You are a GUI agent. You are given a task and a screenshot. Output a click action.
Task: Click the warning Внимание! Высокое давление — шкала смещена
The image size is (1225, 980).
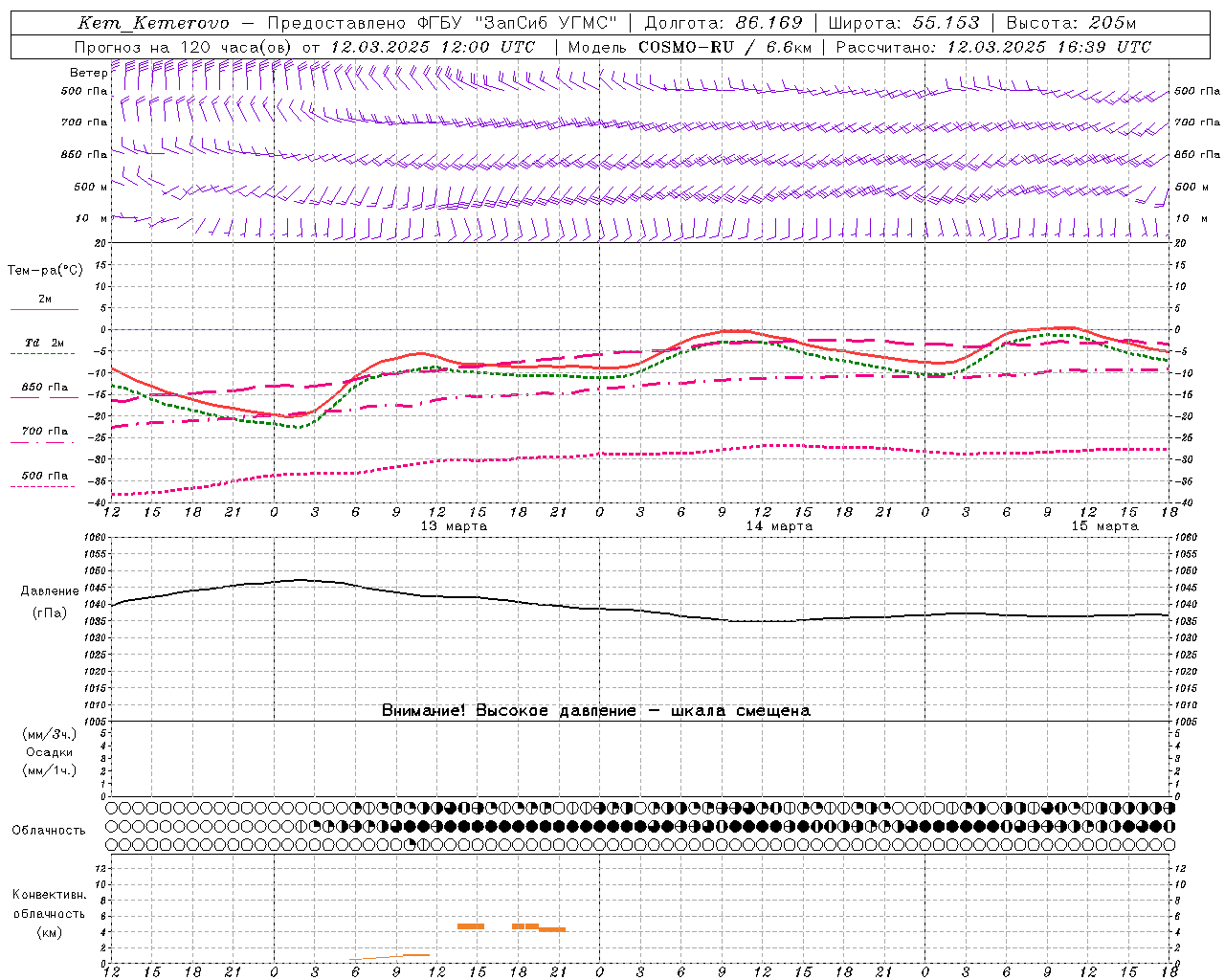click(595, 711)
